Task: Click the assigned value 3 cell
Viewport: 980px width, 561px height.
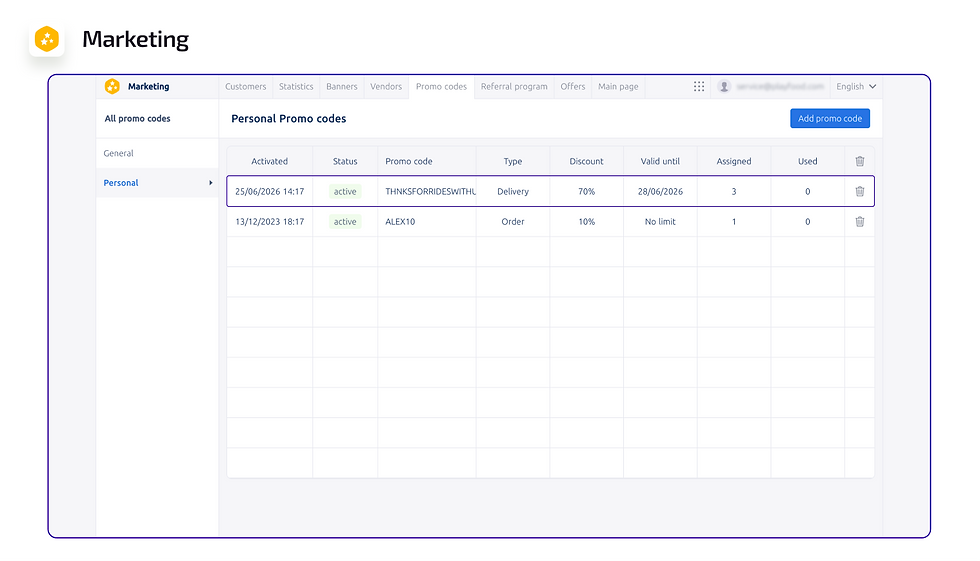Action: [734, 191]
